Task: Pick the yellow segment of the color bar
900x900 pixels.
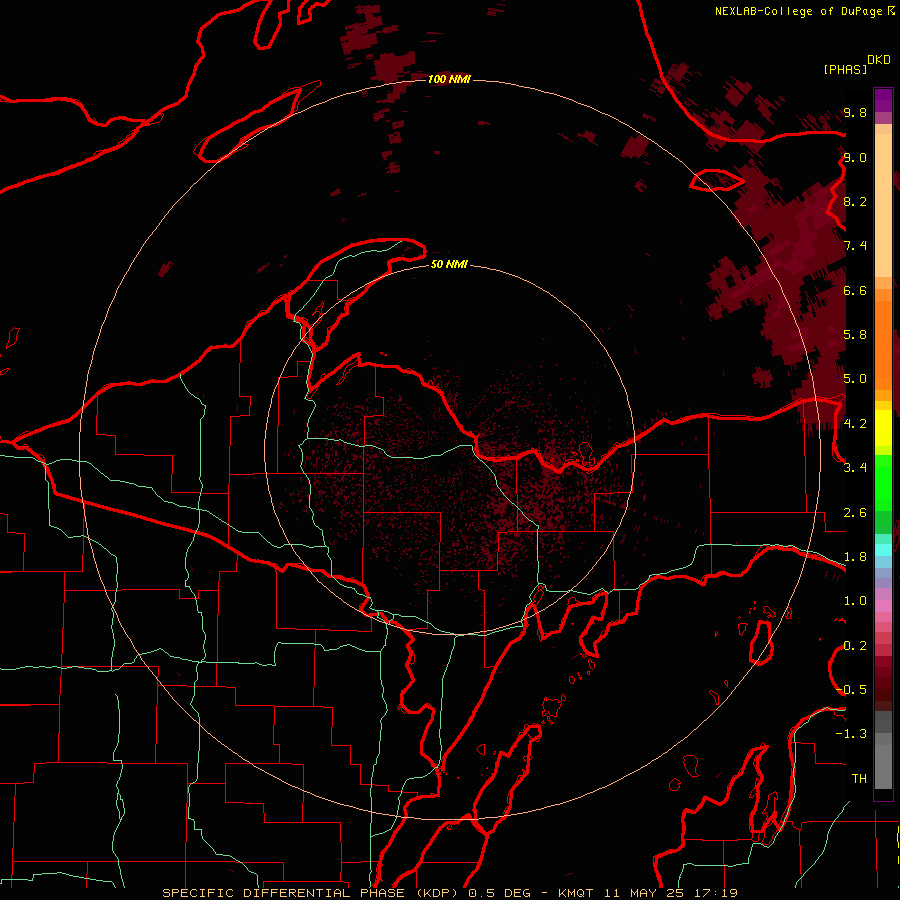Action: click(x=883, y=428)
